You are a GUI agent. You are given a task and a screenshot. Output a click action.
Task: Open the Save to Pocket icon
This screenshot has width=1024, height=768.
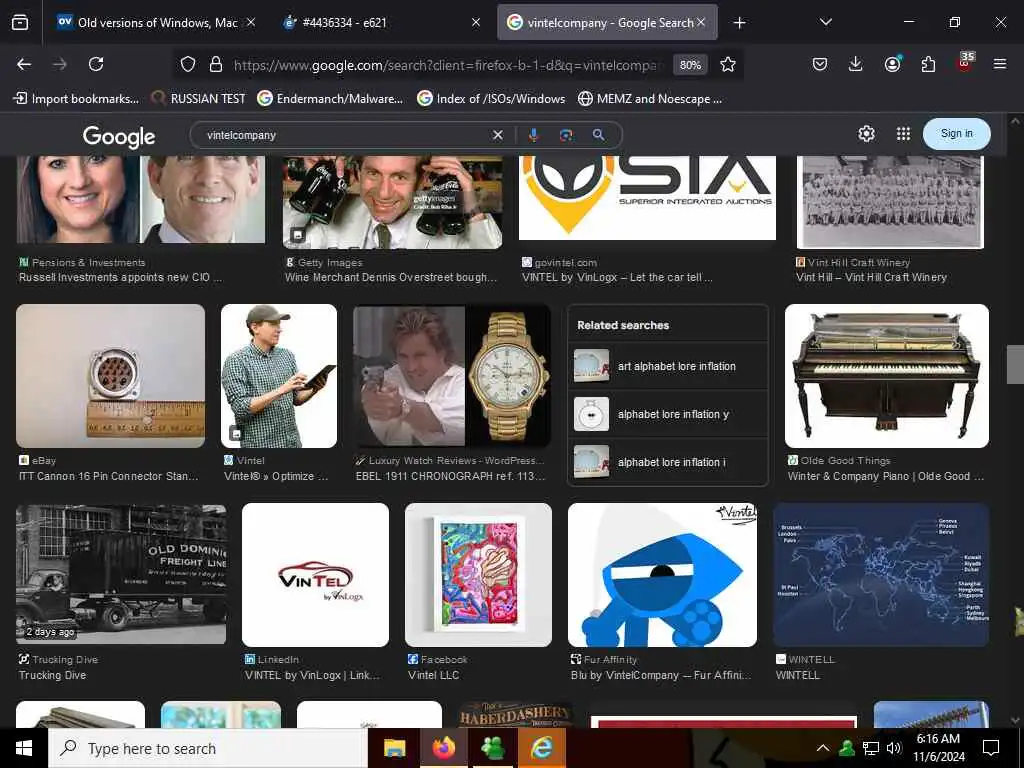(820, 64)
